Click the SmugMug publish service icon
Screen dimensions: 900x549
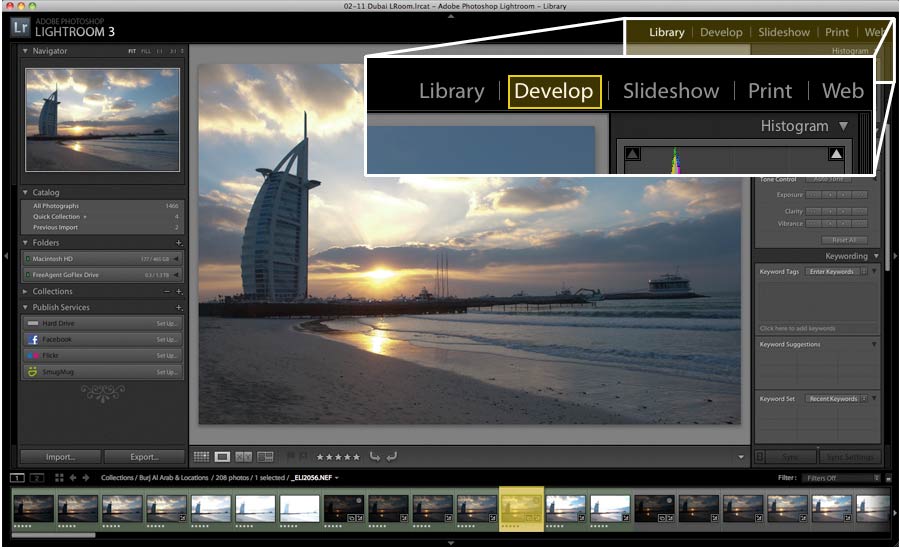[x=33, y=372]
